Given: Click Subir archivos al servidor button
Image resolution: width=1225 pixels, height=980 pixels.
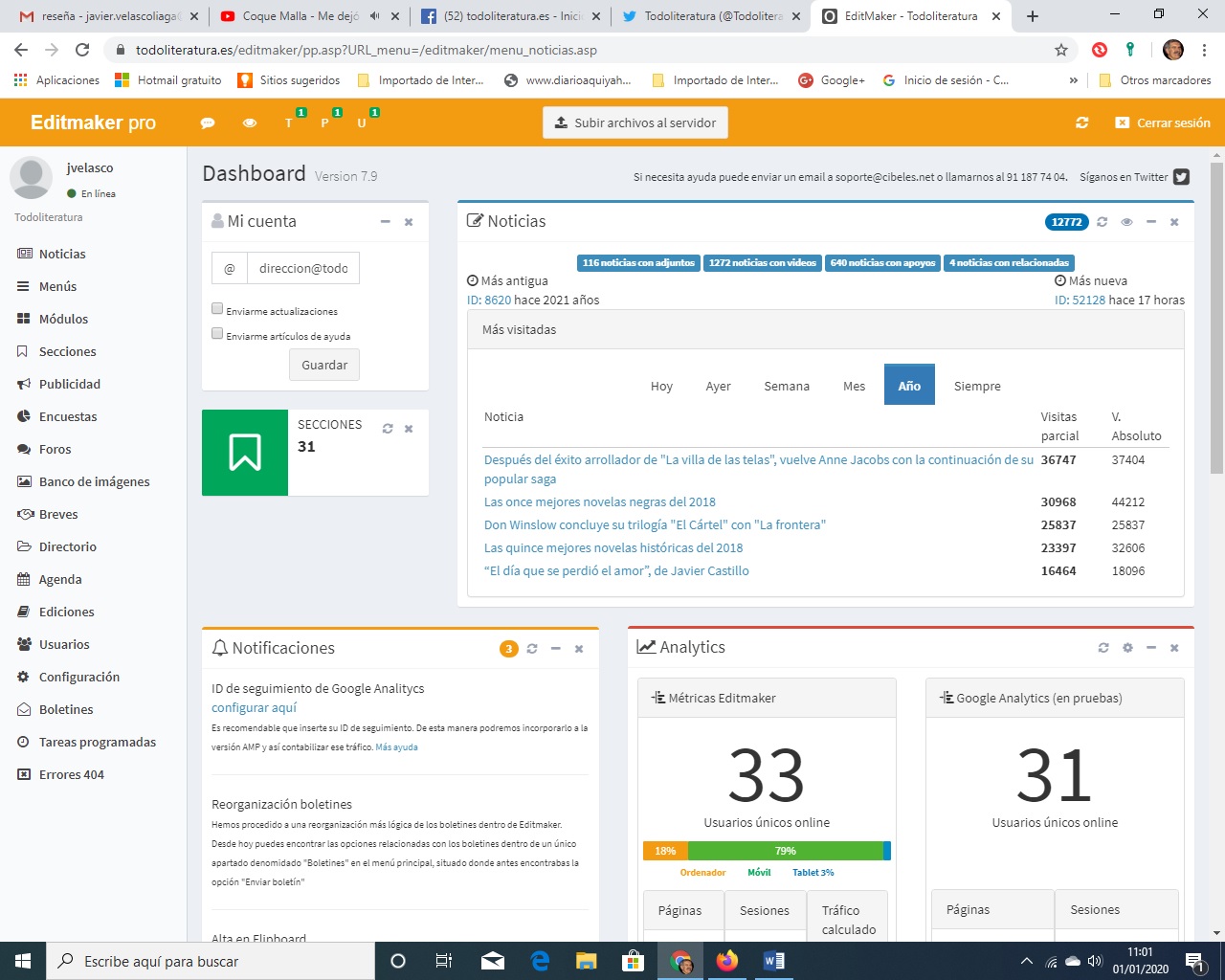Looking at the screenshot, I should (x=635, y=122).
